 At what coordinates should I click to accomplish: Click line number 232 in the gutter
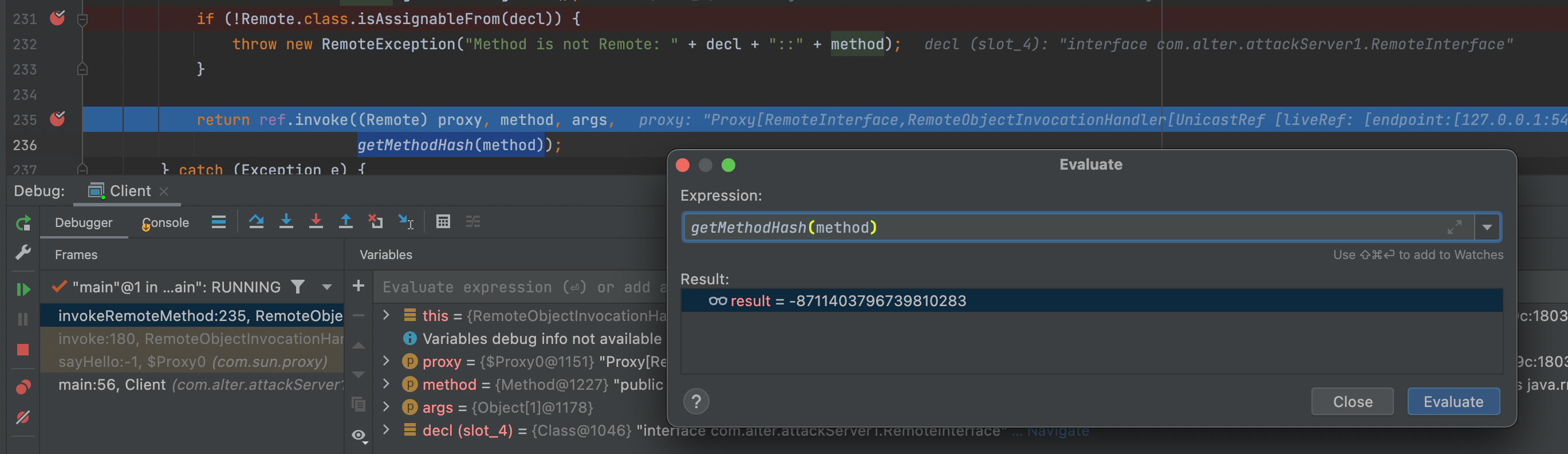pyautogui.click(x=25, y=45)
